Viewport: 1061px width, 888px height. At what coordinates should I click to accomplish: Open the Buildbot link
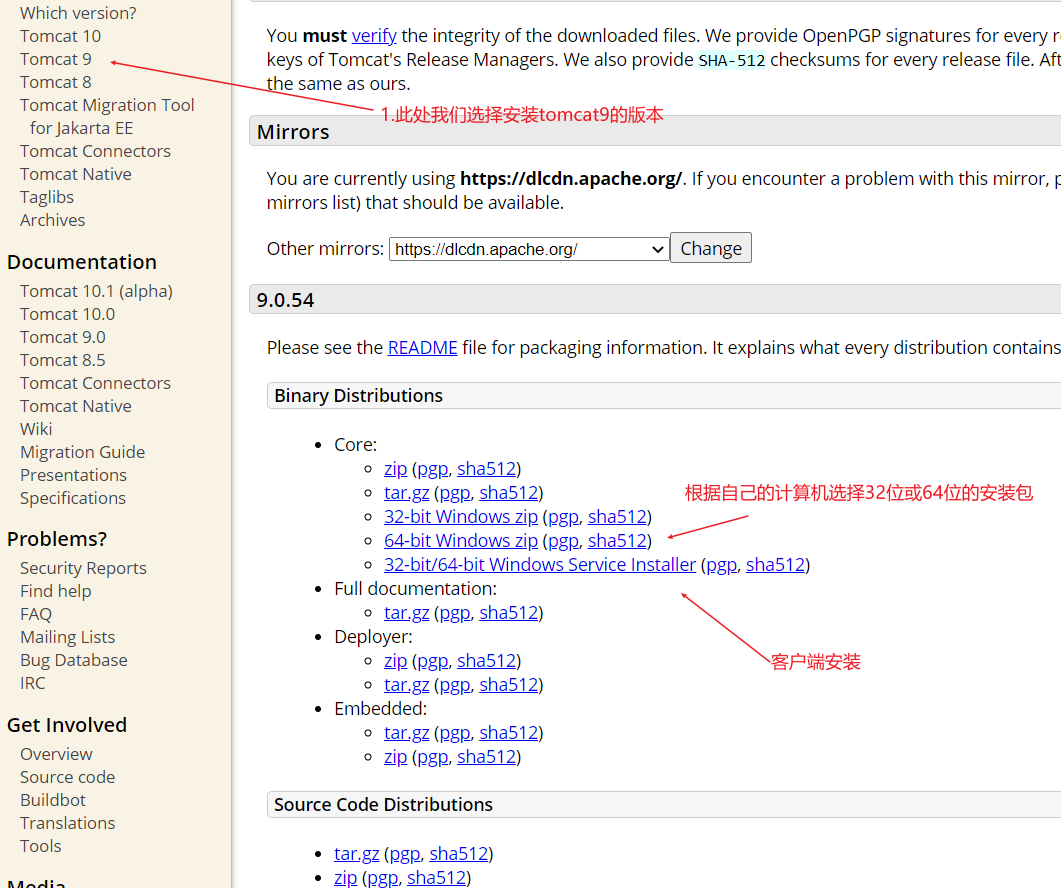pyautogui.click(x=53, y=800)
